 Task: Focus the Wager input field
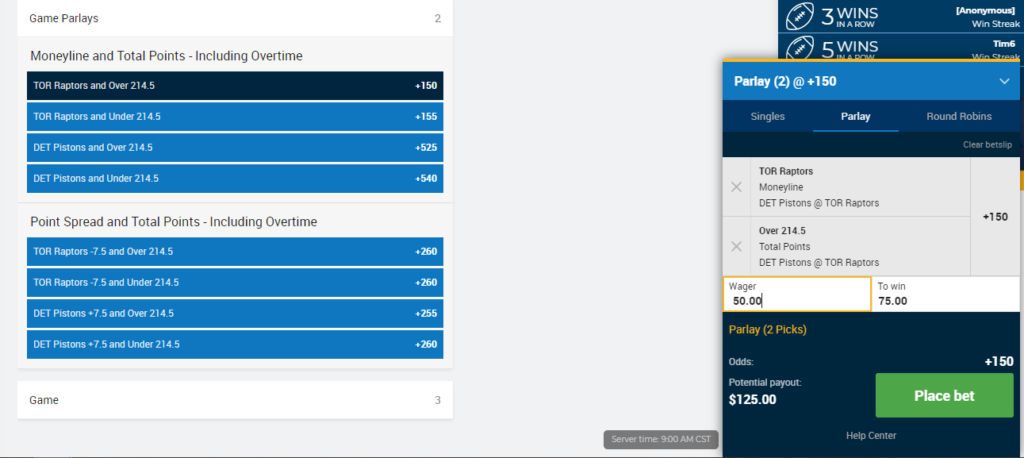(x=797, y=294)
